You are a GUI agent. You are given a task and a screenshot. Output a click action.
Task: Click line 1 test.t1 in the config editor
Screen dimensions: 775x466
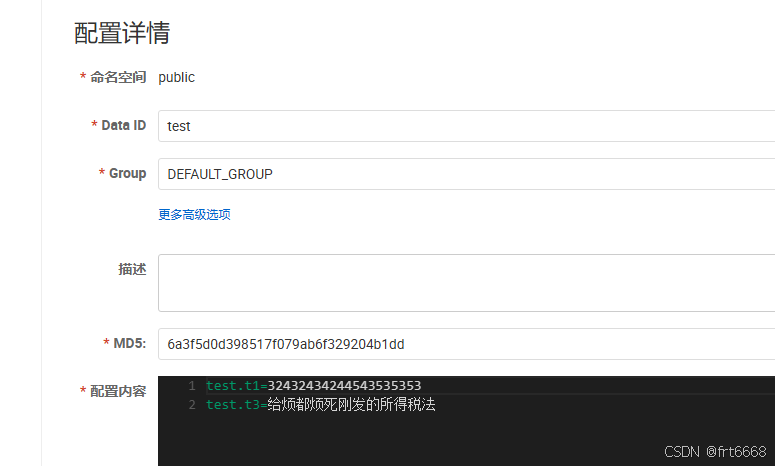pyautogui.click(x=313, y=385)
